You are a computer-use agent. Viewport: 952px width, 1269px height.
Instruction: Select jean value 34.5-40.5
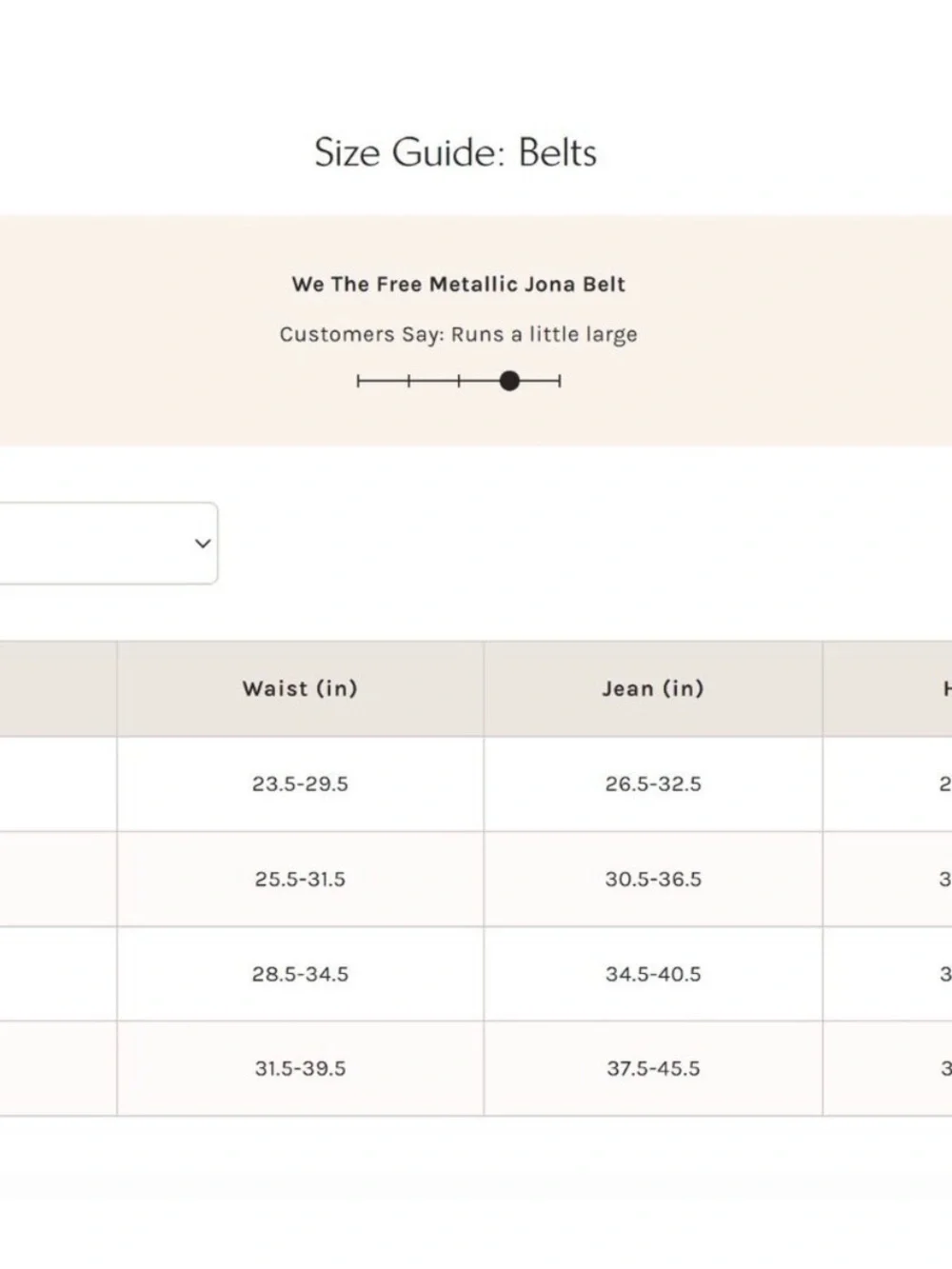pyautogui.click(x=653, y=974)
